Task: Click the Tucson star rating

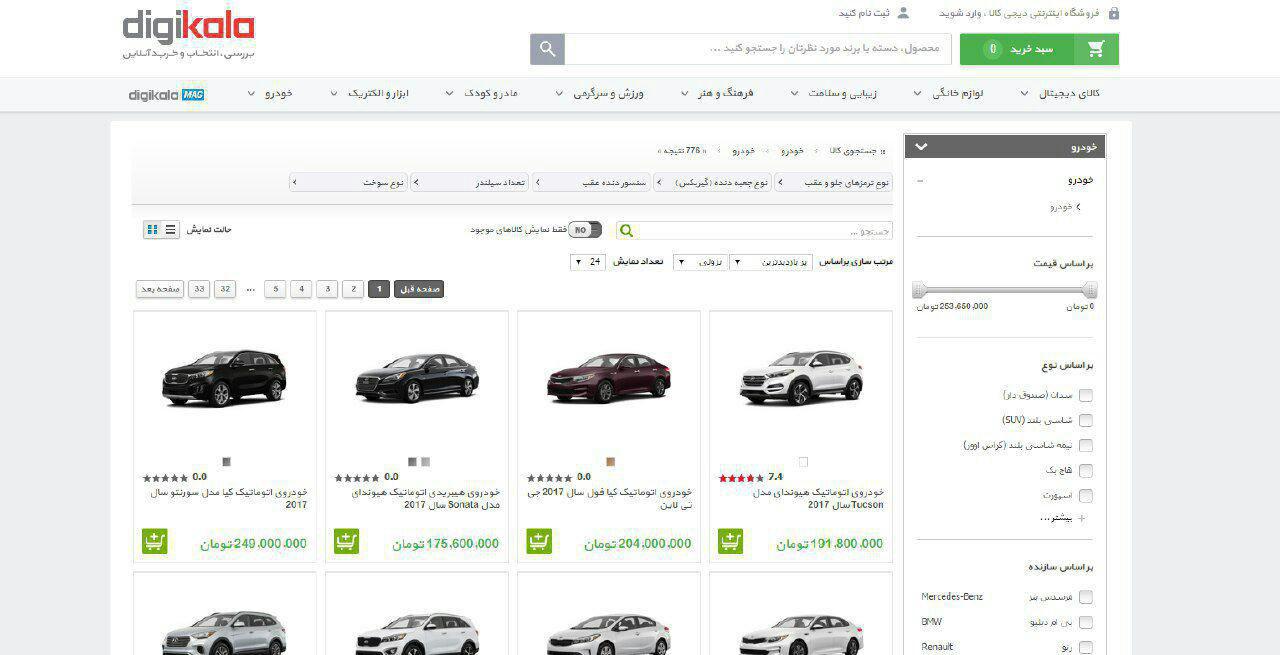Action: [740, 478]
